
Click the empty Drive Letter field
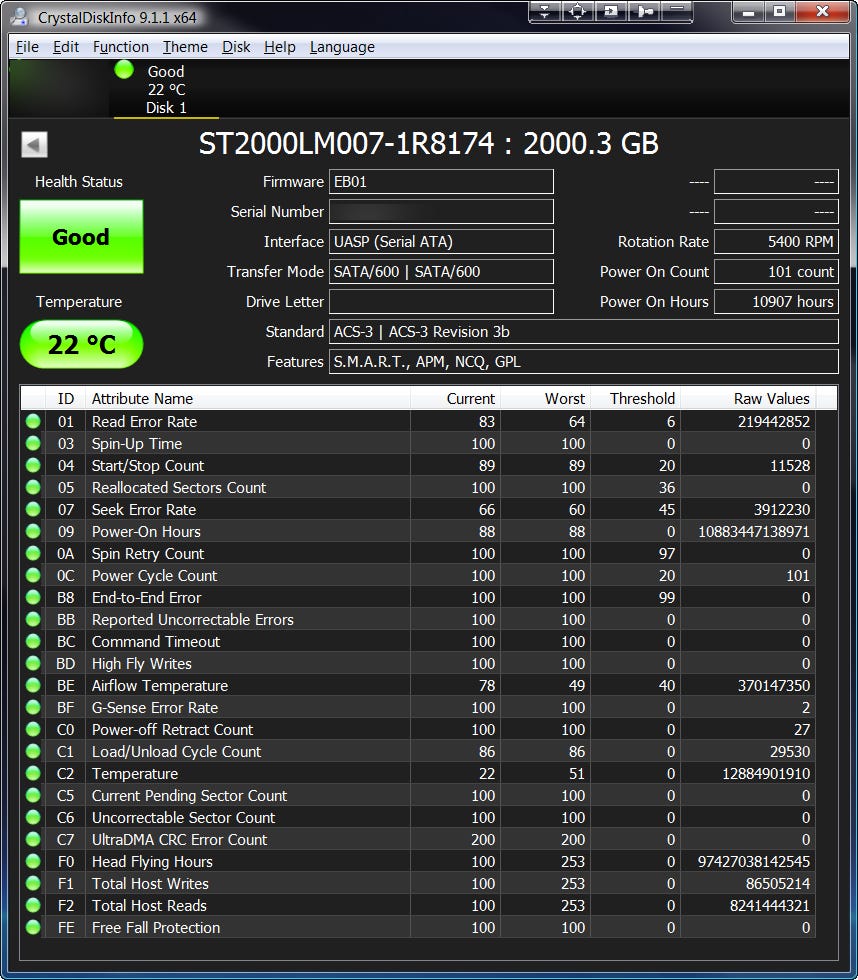pyautogui.click(x=441, y=302)
